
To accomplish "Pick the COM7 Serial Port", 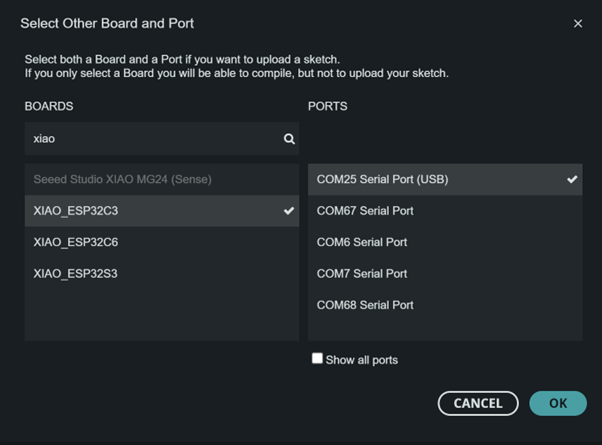I will (x=445, y=274).
